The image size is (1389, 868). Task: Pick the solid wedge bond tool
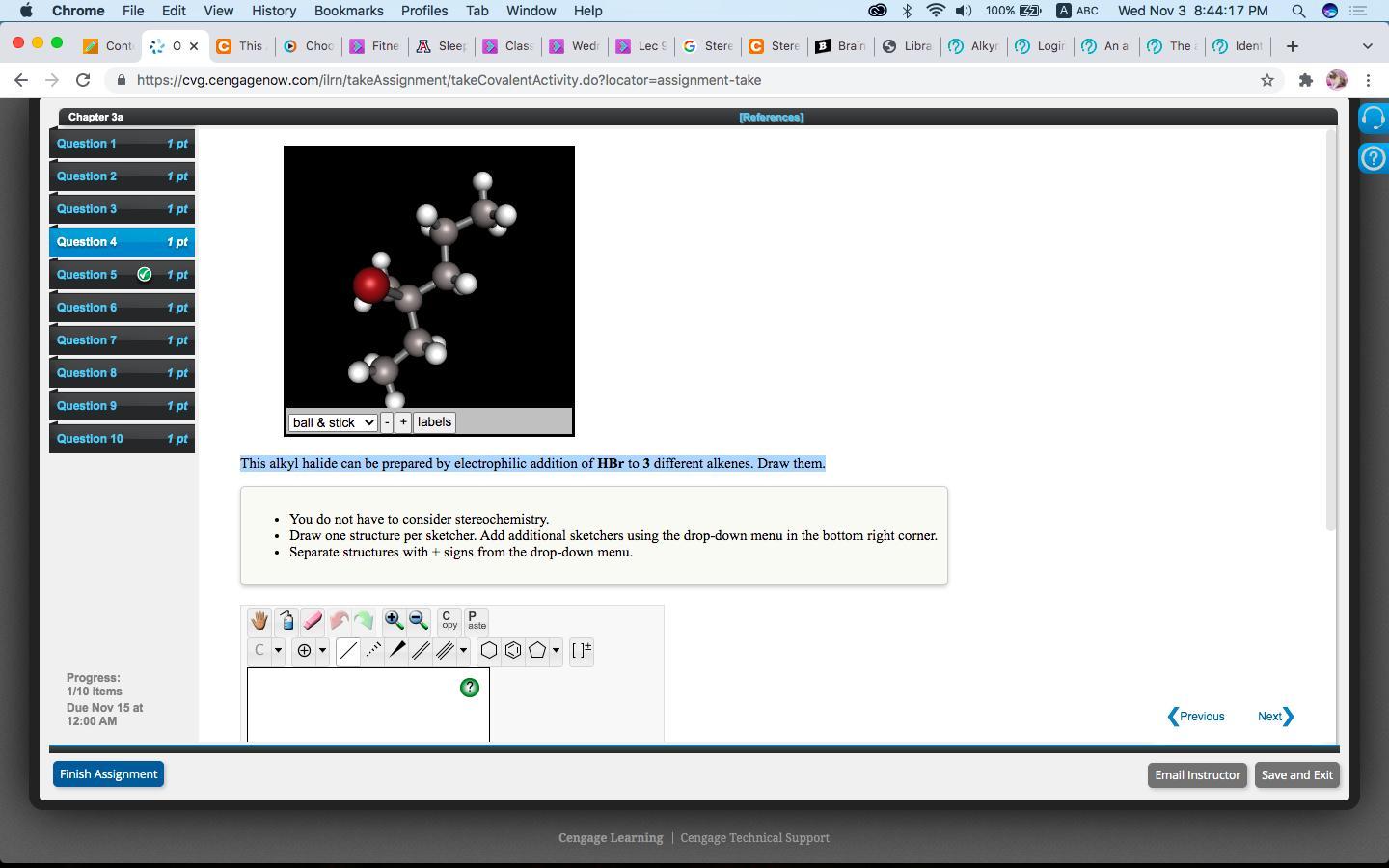[396, 651]
